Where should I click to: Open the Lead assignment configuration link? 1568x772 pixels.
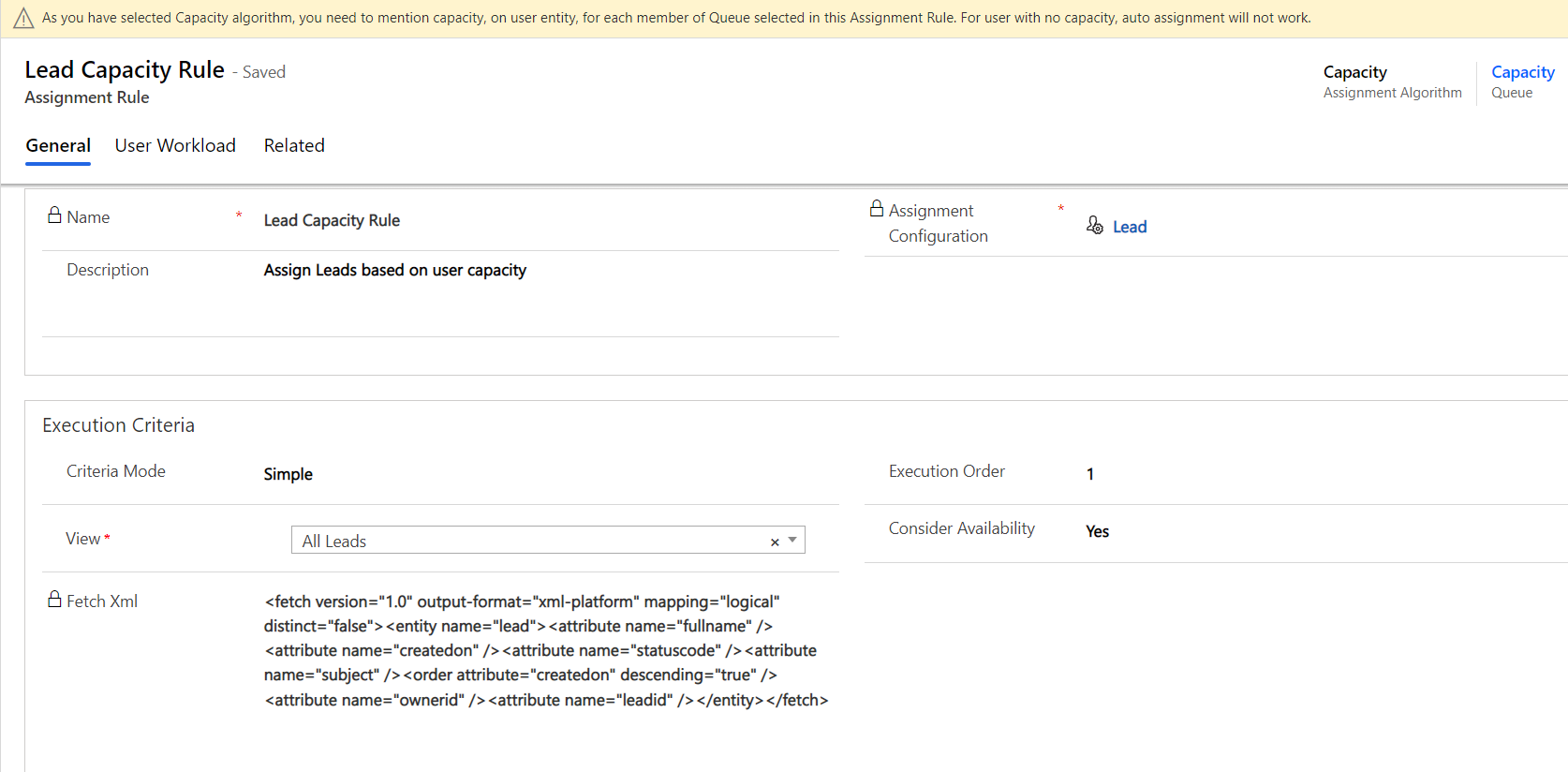click(1130, 227)
